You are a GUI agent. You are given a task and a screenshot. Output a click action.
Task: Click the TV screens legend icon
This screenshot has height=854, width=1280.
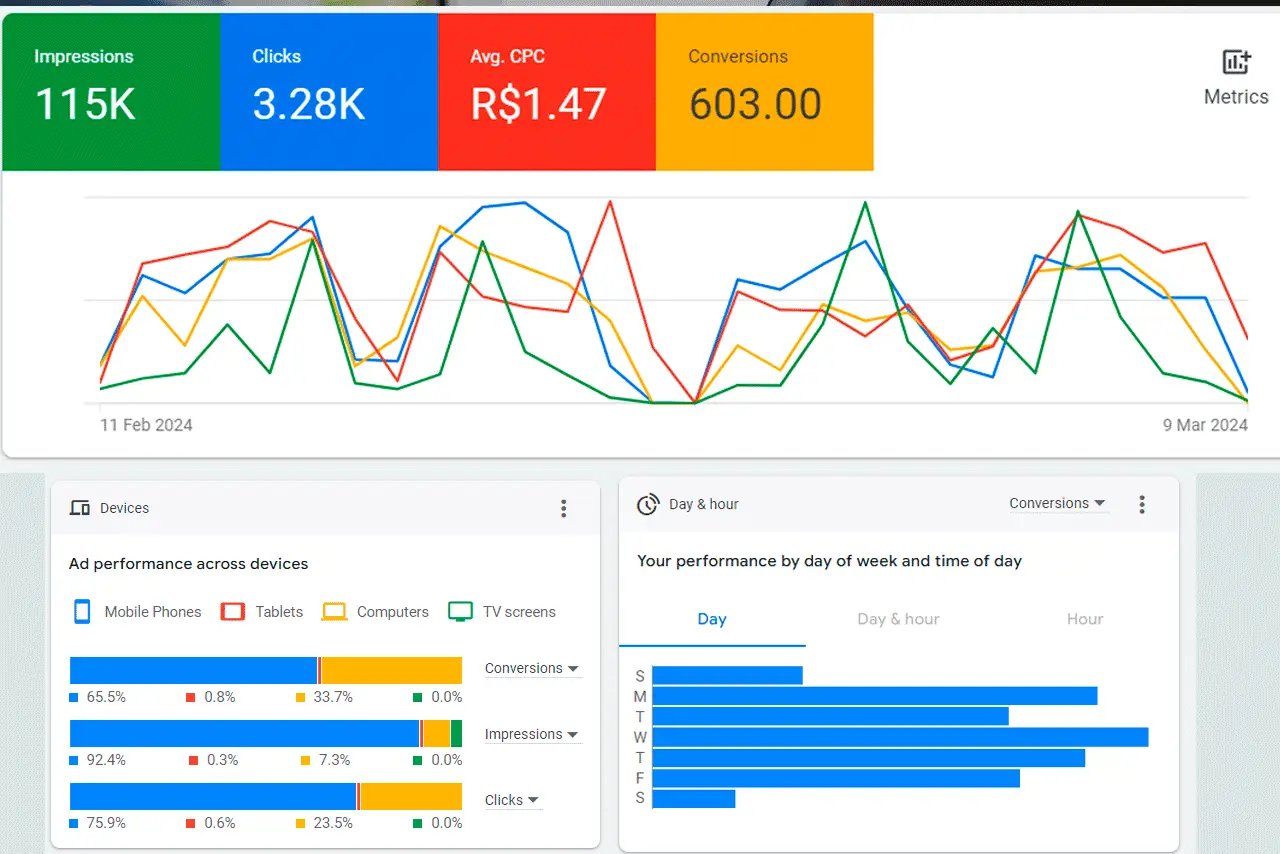click(460, 611)
